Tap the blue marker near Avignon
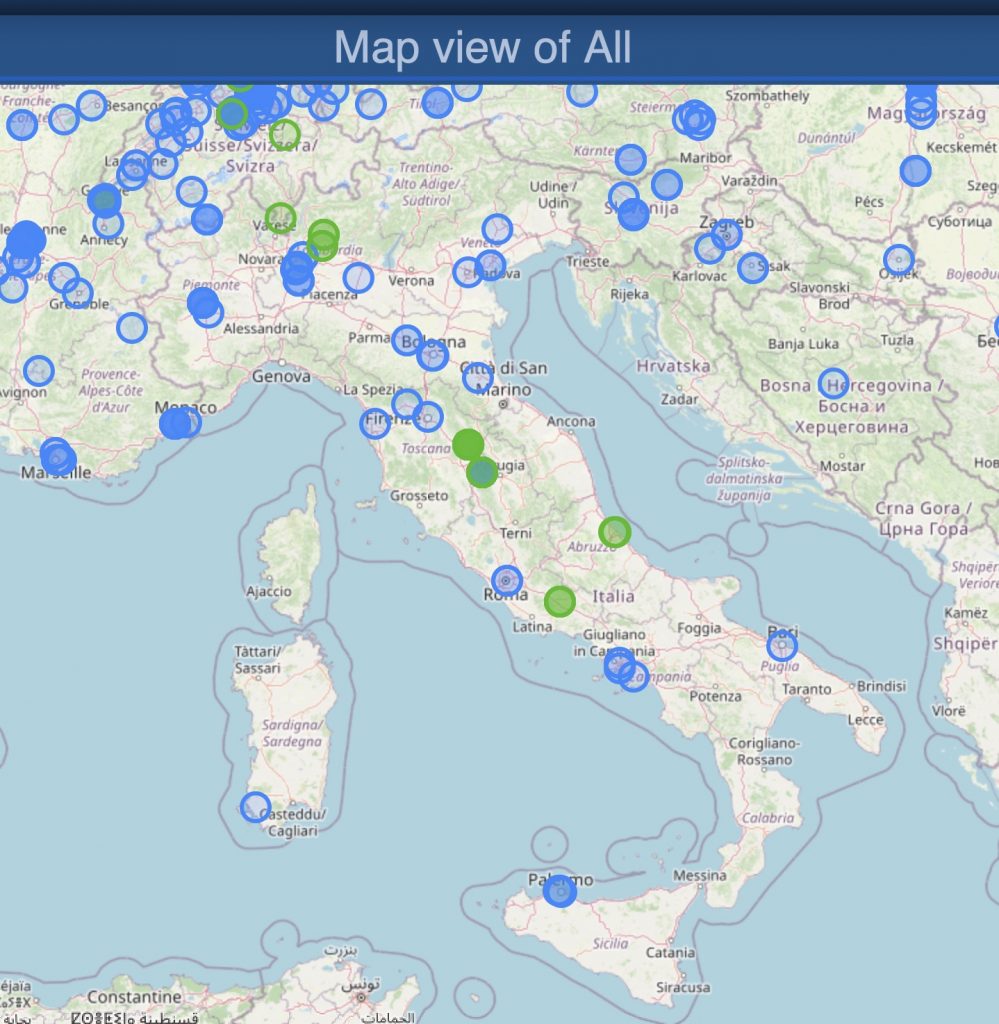Viewport: 999px width, 1024px height. coord(38,371)
